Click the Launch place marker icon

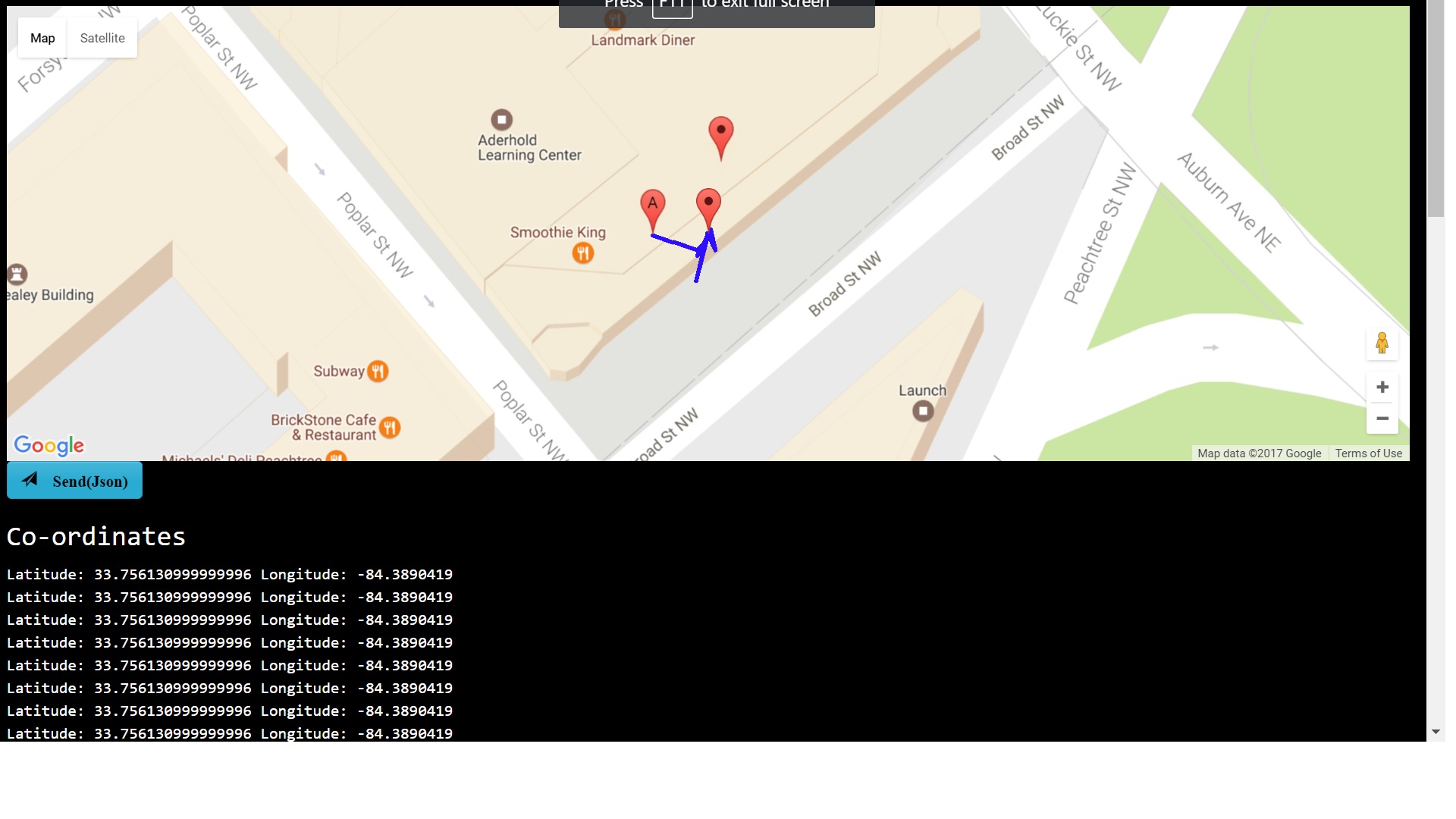(922, 411)
